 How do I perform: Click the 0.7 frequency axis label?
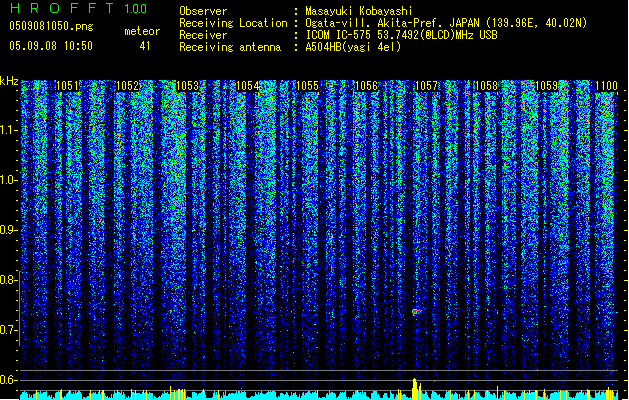point(8,330)
